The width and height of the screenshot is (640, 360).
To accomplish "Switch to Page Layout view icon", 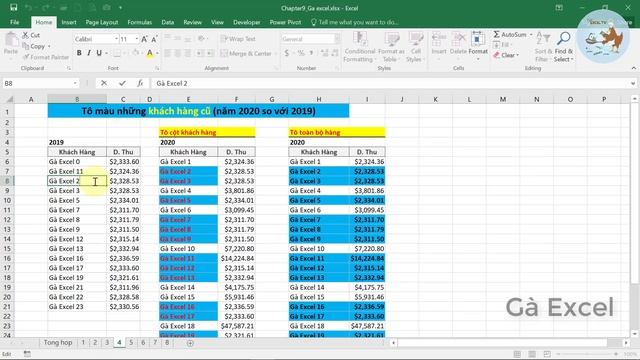I will [532, 354].
